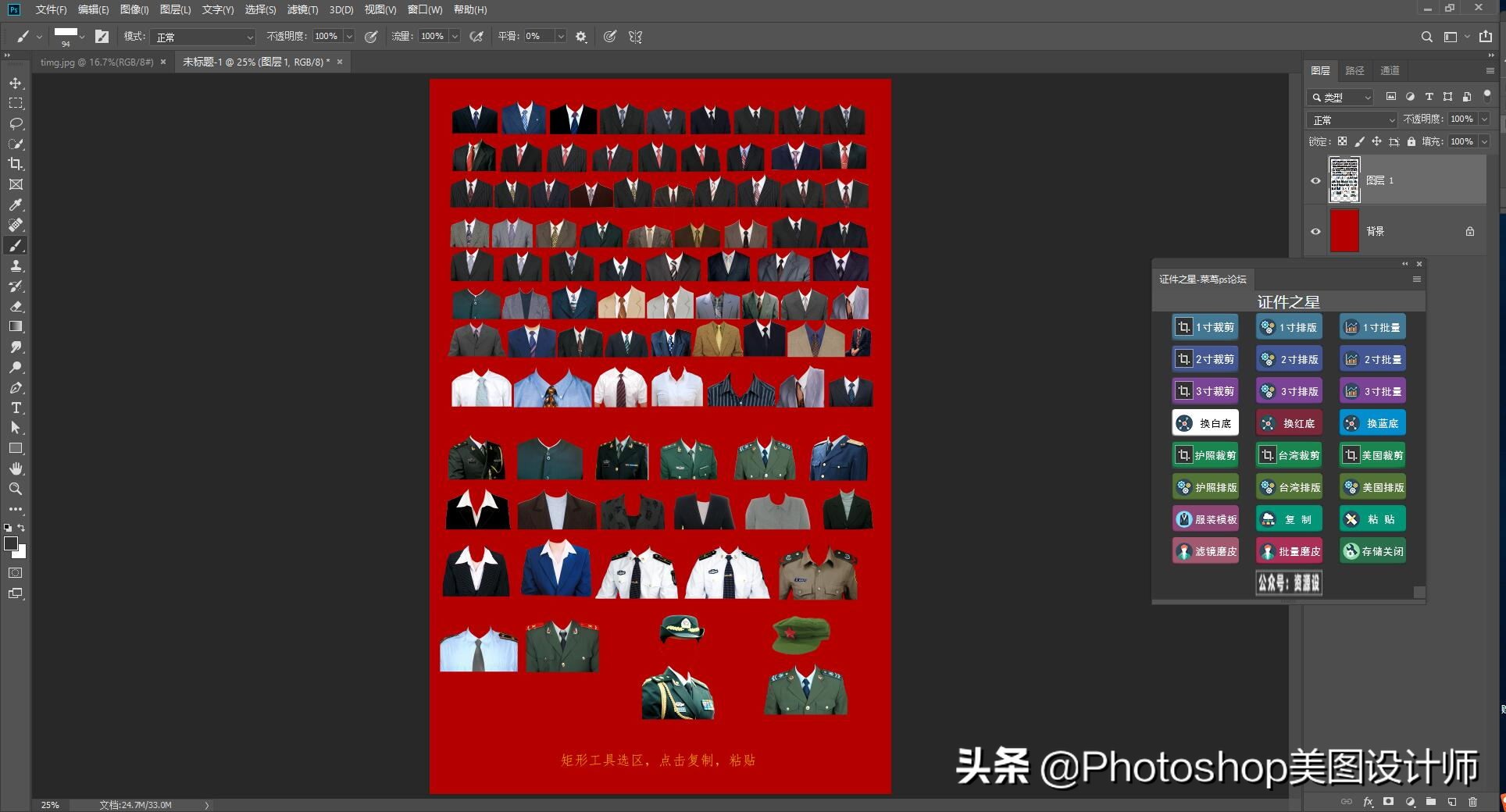The image size is (1506, 812).
Task: Click the 换红底 button in 证件之星 panel
Action: 1289,422
